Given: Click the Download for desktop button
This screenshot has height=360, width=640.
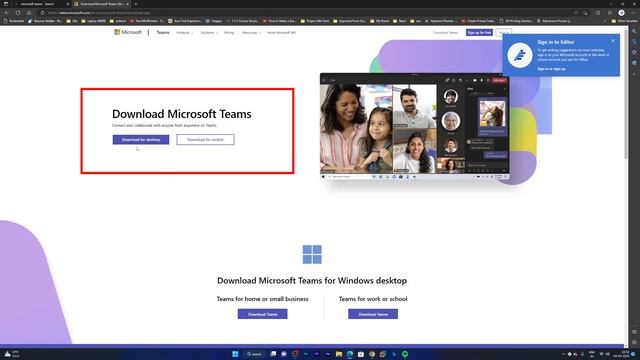Looking at the screenshot, I should [141, 140].
